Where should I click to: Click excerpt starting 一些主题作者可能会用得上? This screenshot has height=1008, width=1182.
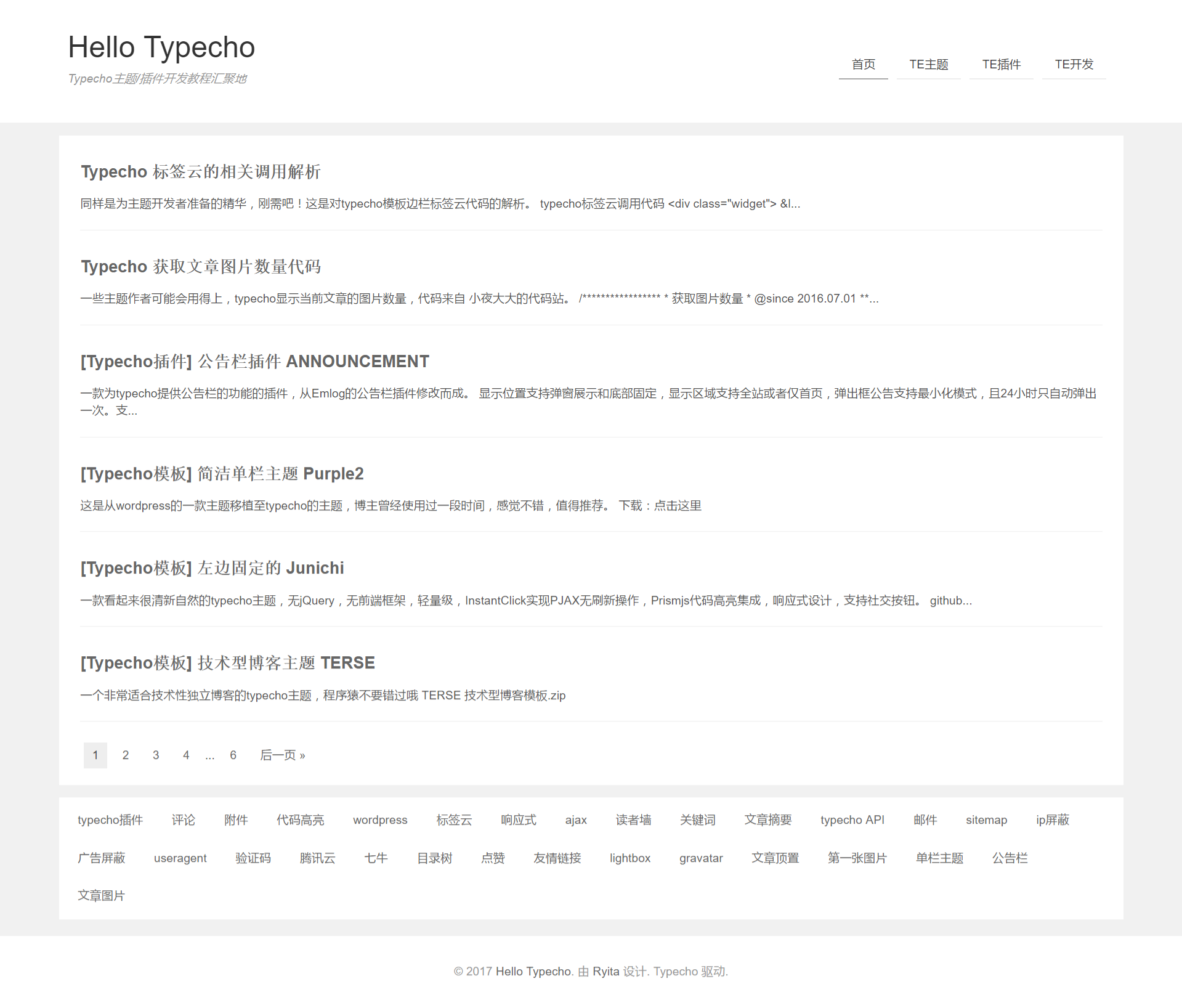click(x=479, y=299)
